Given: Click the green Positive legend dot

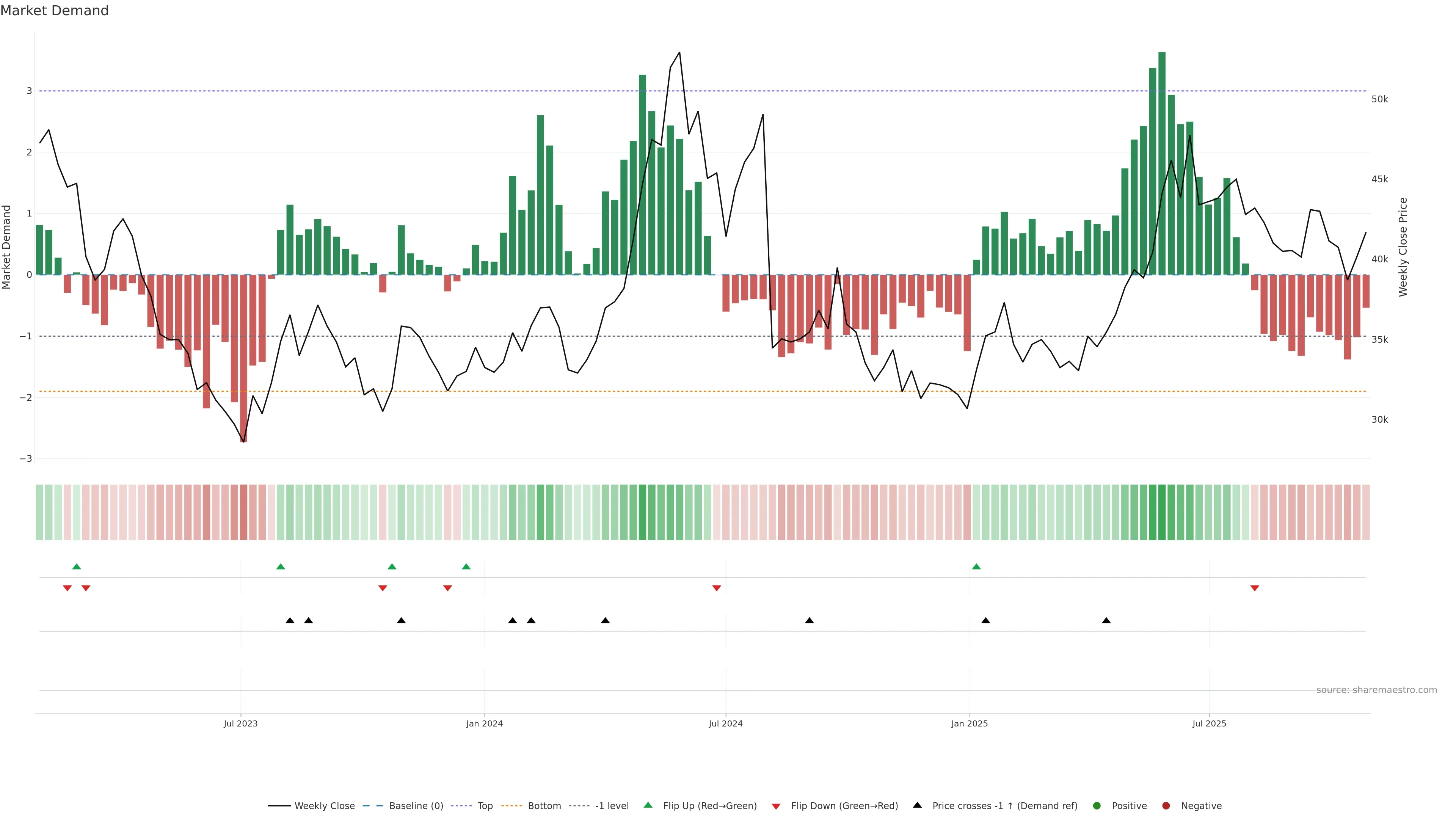Looking at the screenshot, I should [1097, 805].
